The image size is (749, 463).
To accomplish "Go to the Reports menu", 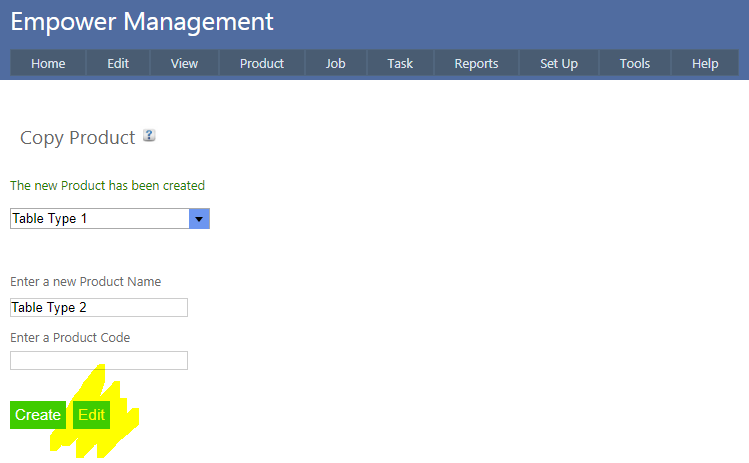I will pos(476,63).
